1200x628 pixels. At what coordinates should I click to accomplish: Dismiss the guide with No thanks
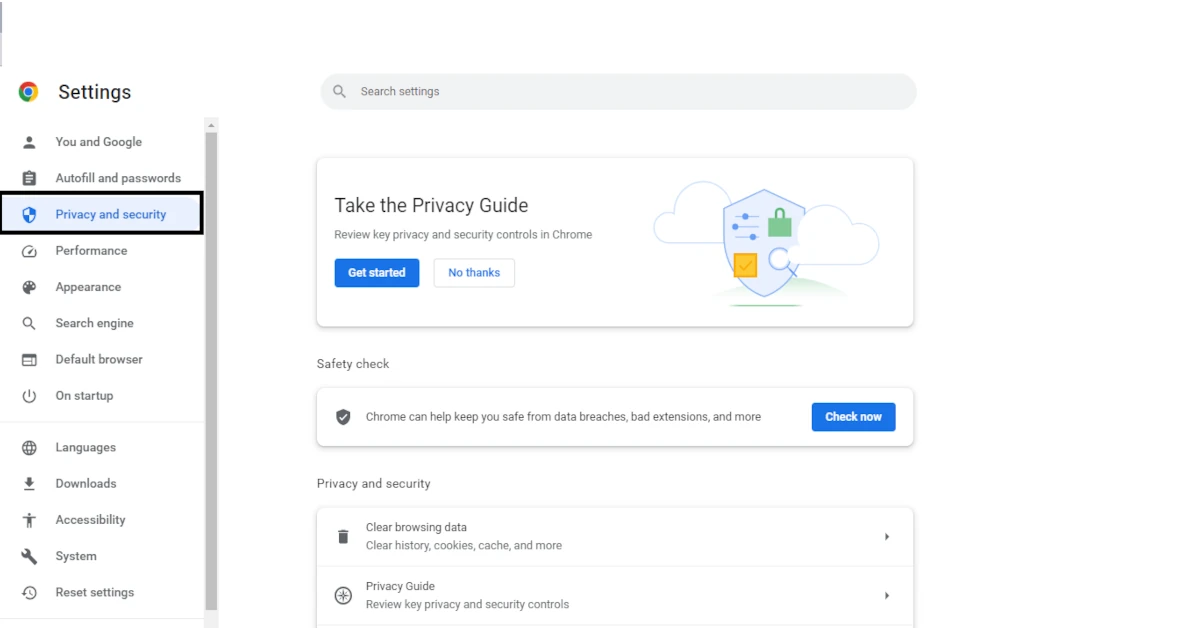click(474, 273)
